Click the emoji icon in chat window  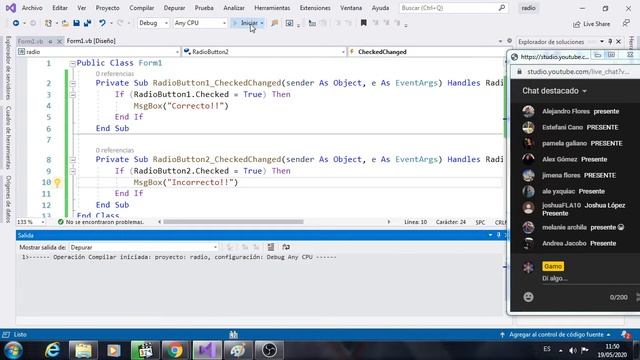[528, 297]
